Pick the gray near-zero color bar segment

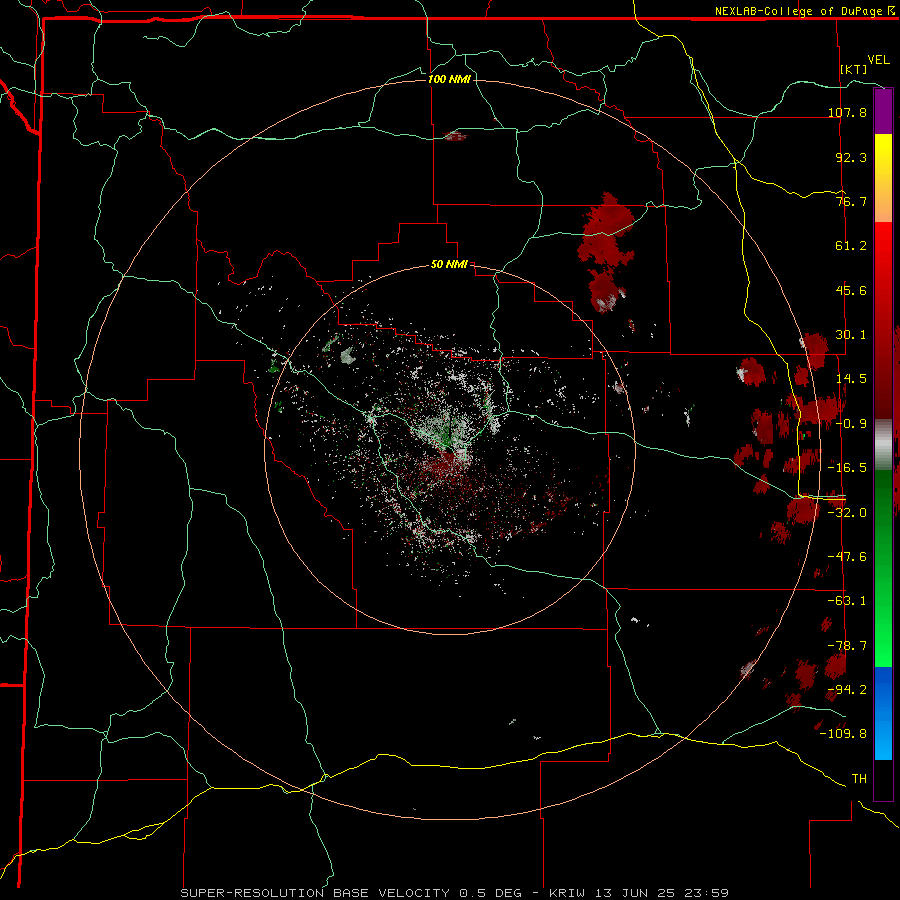coord(883,445)
